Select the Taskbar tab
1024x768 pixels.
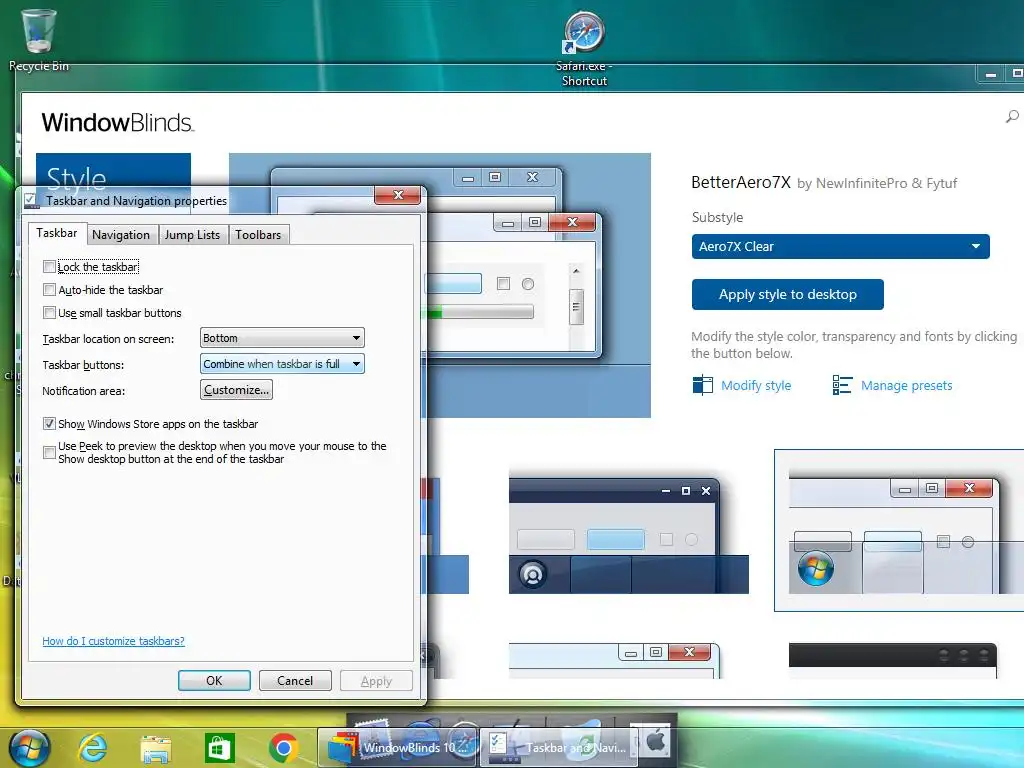click(57, 233)
